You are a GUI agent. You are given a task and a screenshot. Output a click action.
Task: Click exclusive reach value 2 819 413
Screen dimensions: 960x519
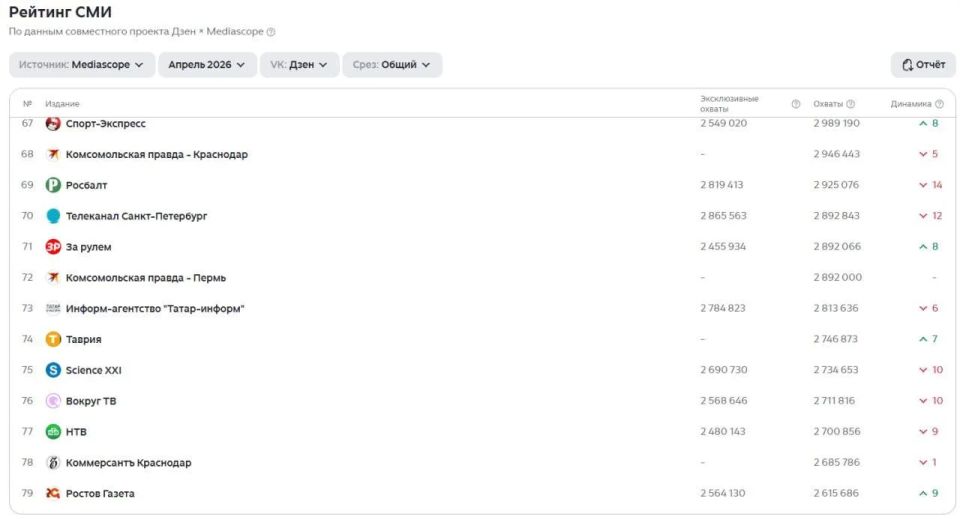(x=722, y=184)
